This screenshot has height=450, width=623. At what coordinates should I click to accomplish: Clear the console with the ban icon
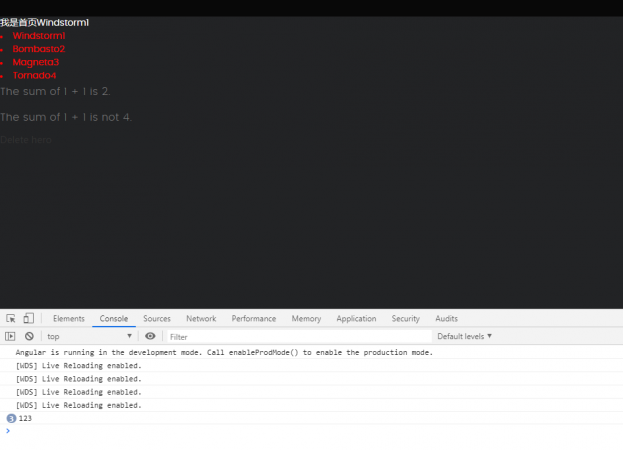29,336
